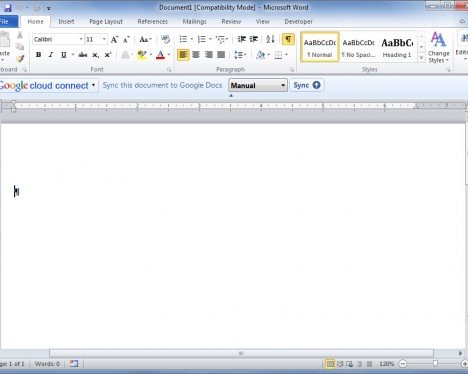Adjust the zoom slider handle

[435, 364]
